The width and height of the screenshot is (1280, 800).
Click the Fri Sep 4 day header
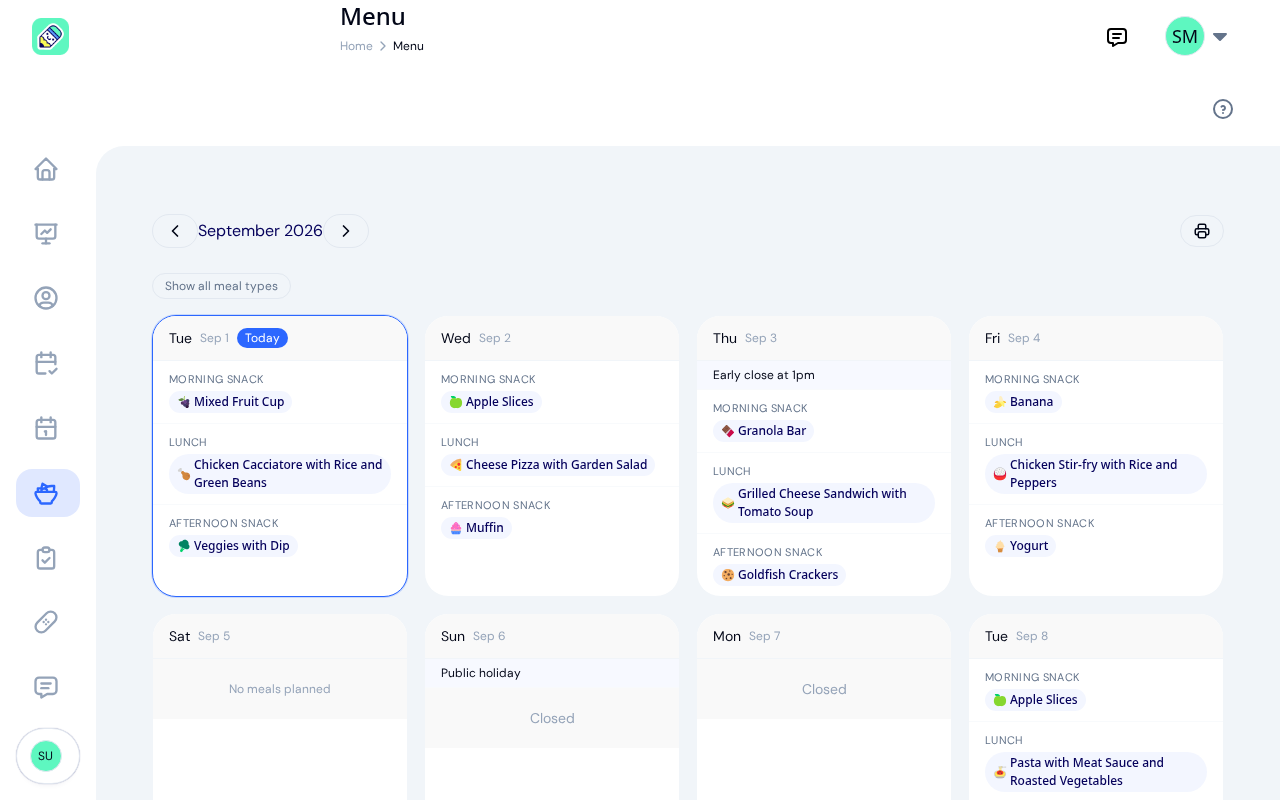point(1096,338)
